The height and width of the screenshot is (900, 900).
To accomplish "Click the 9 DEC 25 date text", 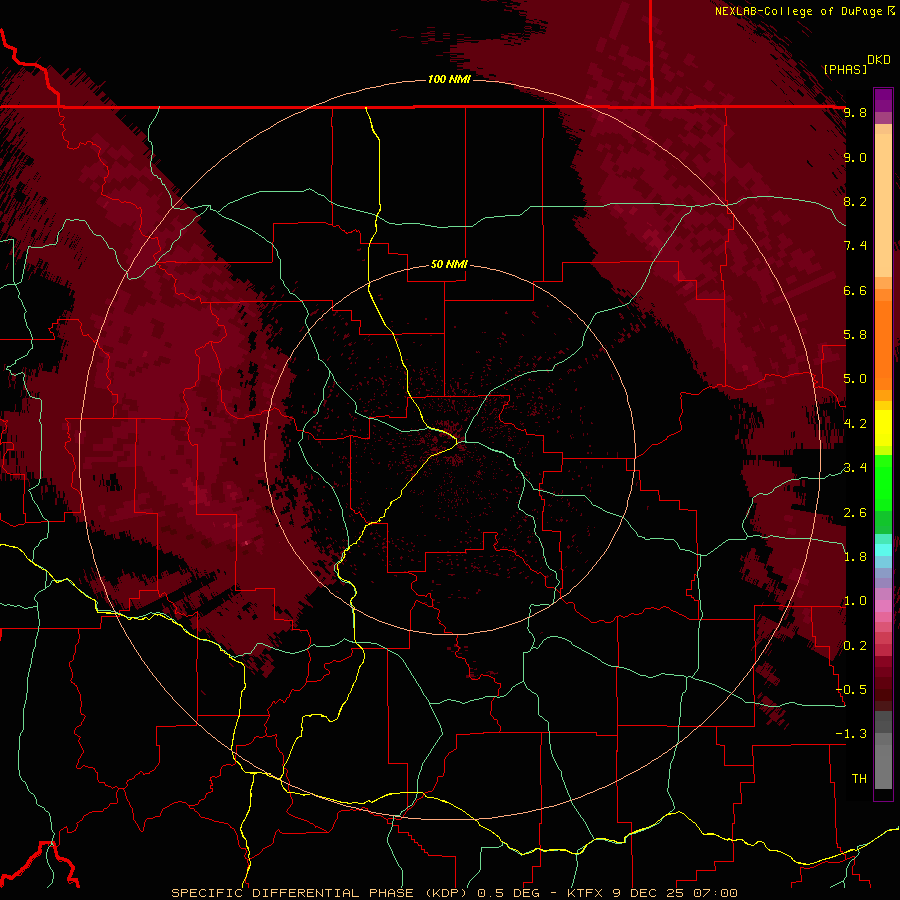I will coord(649,893).
